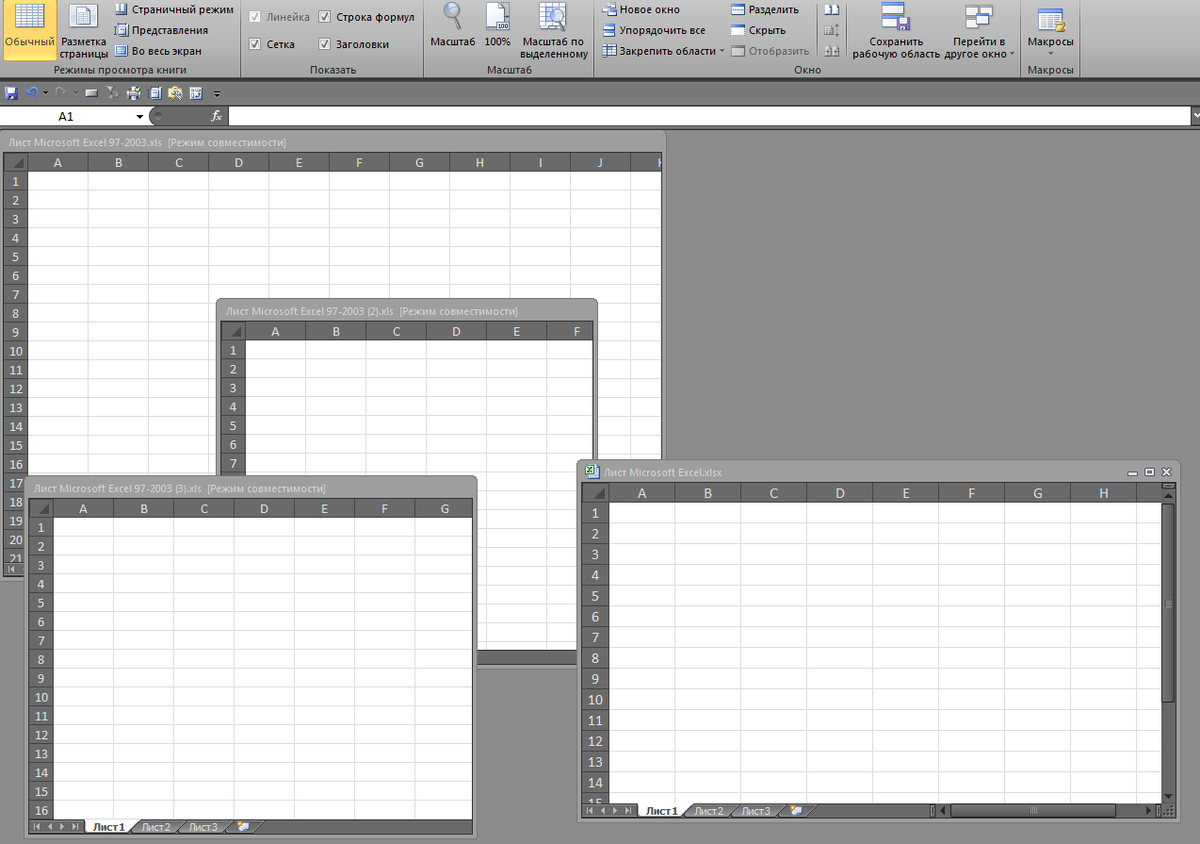This screenshot has width=1200, height=844.
Task: Click horizontal scrollbar in Excel.xlsx window
Action: click(1034, 810)
